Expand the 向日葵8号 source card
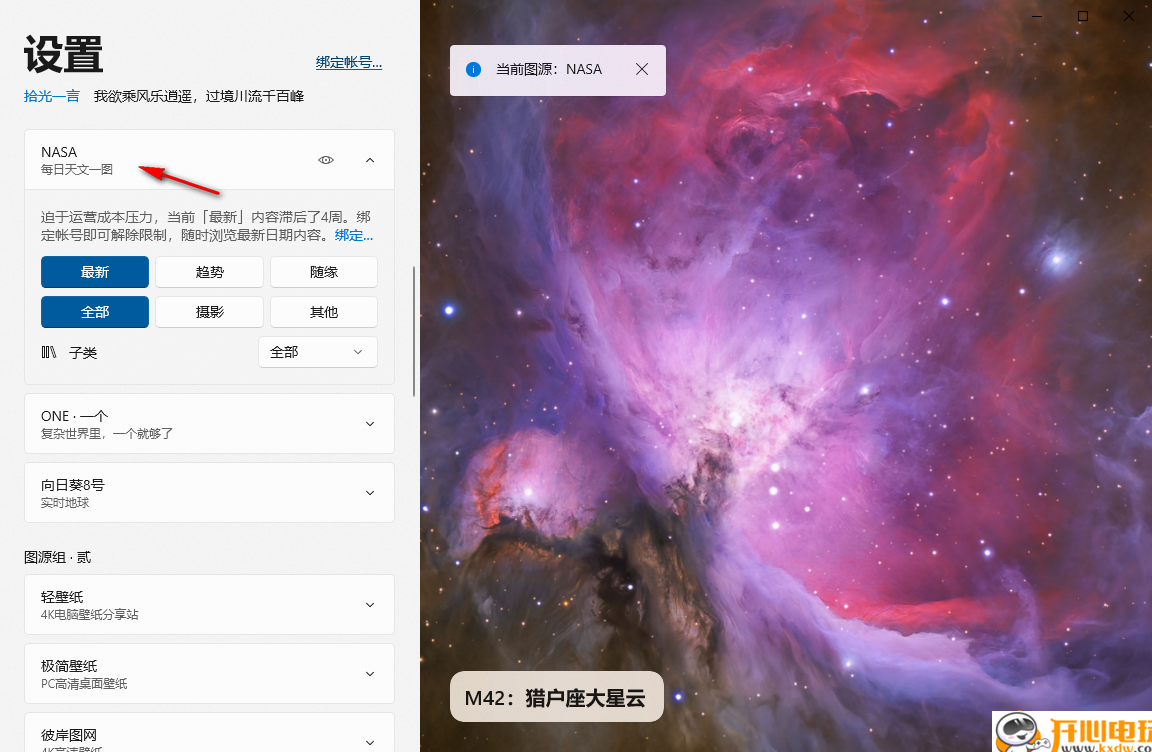 pyautogui.click(x=209, y=493)
